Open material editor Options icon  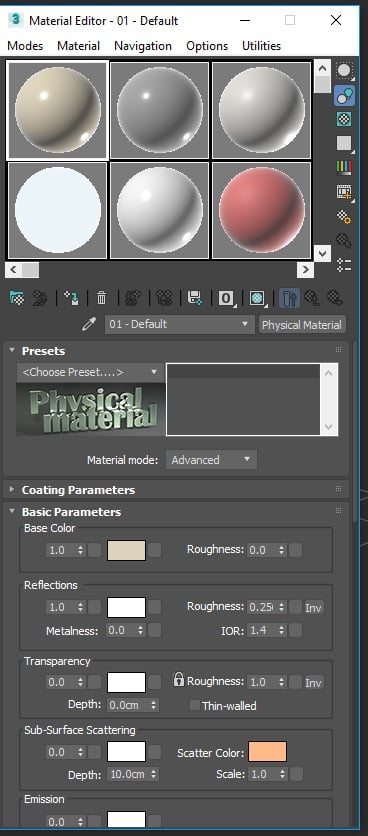pos(345,216)
